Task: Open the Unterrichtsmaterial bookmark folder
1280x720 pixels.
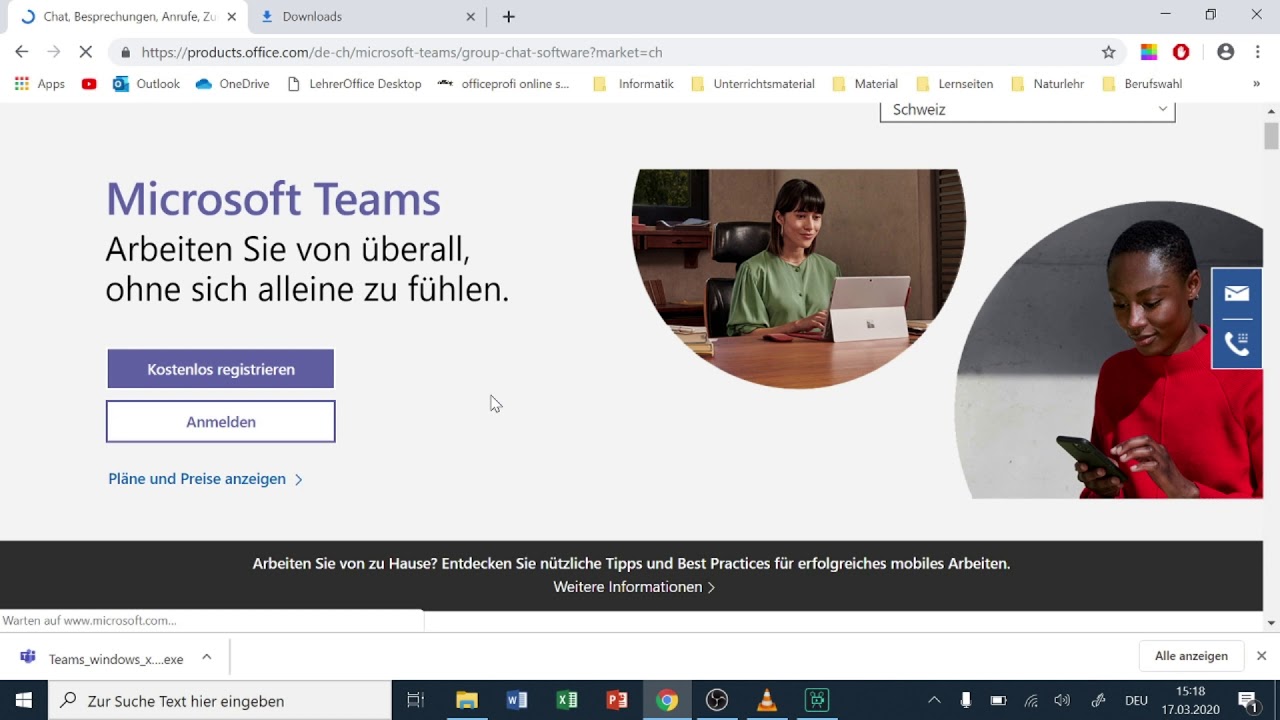Action: pyautogui.click(x=753, y=84)
